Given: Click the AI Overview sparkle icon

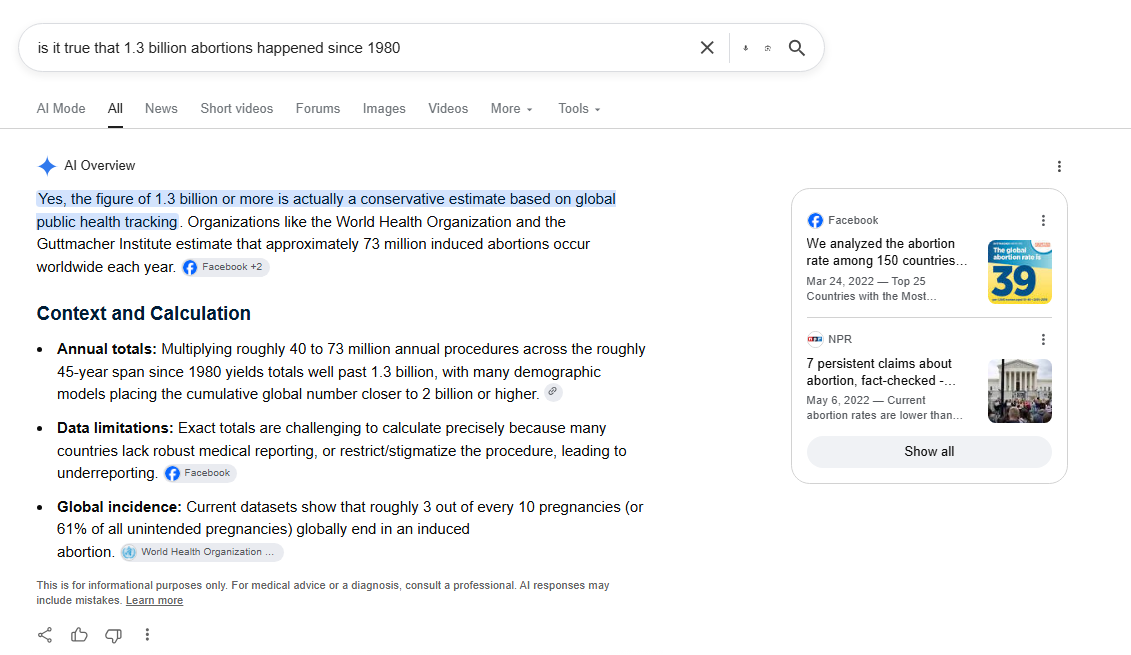Looking at the screenshot, I should pos(47,166).
